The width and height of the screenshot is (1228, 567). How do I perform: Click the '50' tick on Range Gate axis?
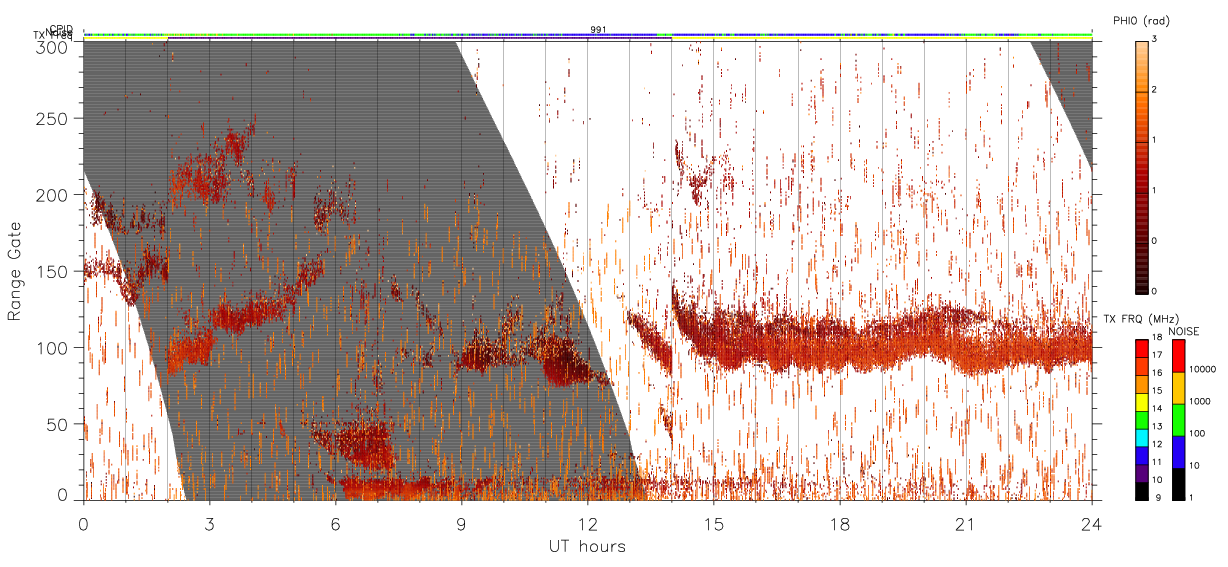[59, 424]
